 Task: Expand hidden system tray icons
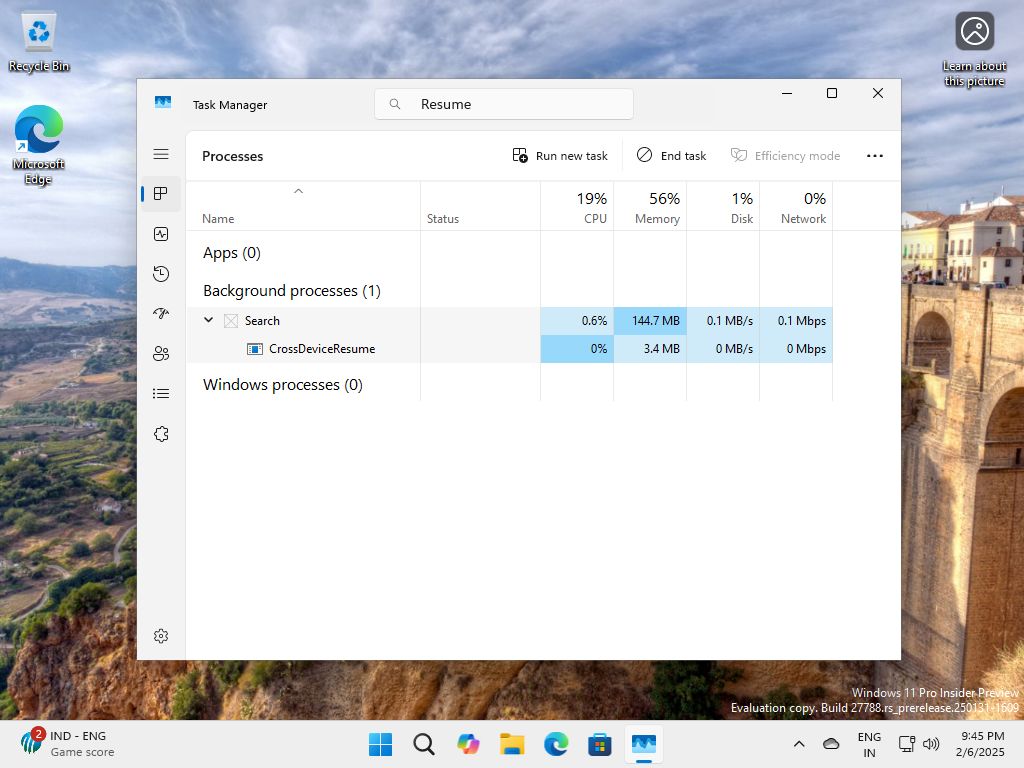coord(798,744)
